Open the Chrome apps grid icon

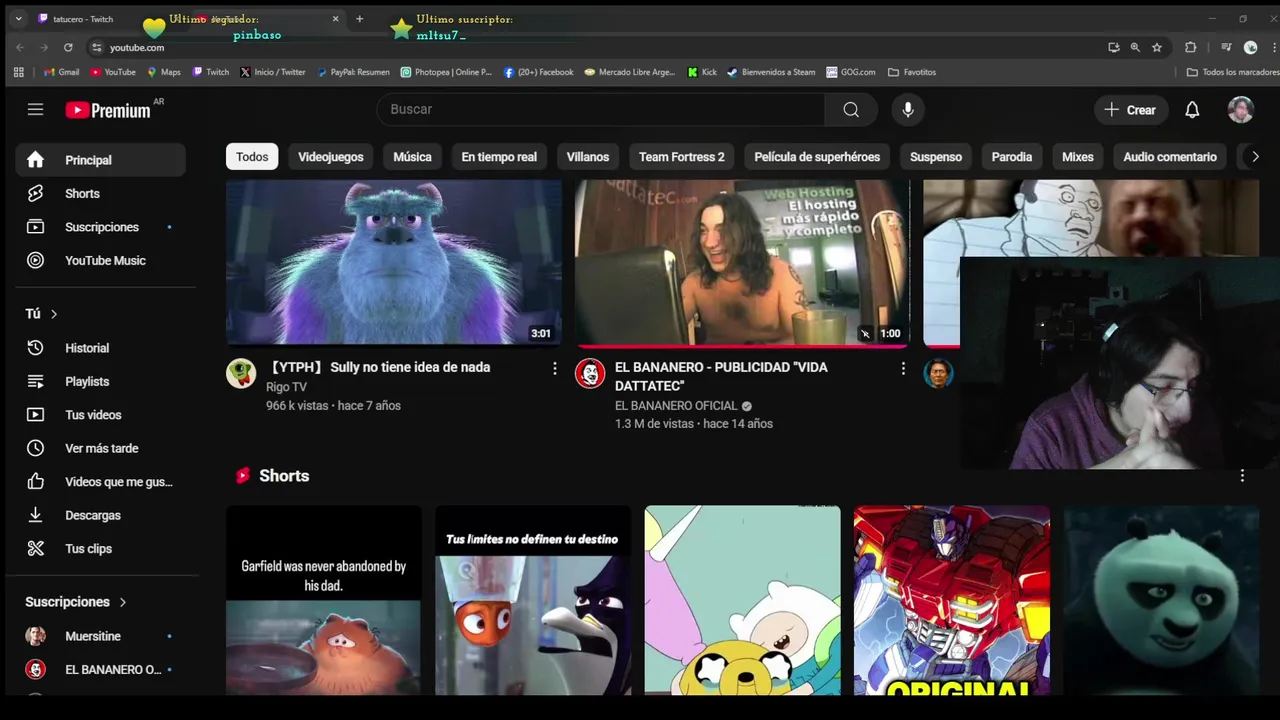[x=18, y=72]
